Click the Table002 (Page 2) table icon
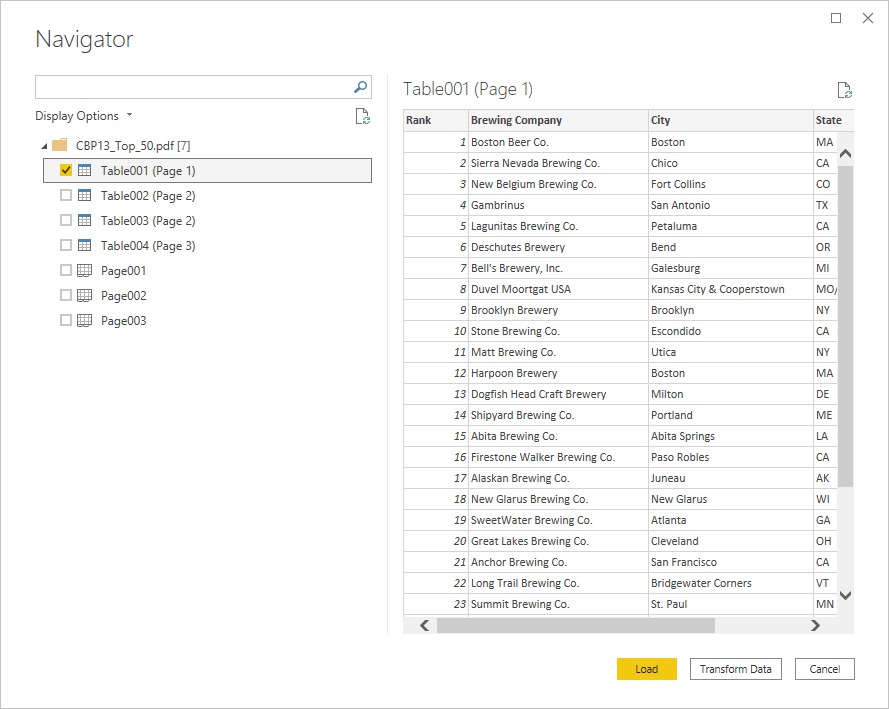The image size is (889, 709). tap(84, 195)
